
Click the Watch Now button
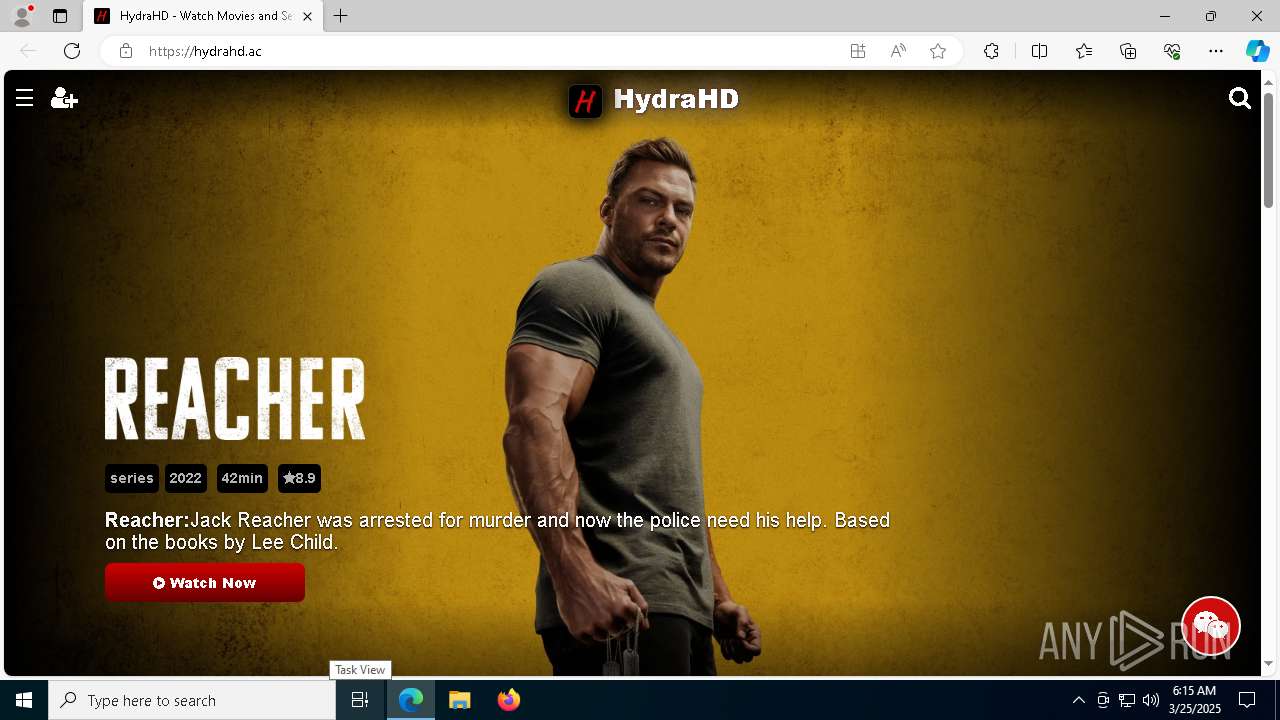click(205, 583)
